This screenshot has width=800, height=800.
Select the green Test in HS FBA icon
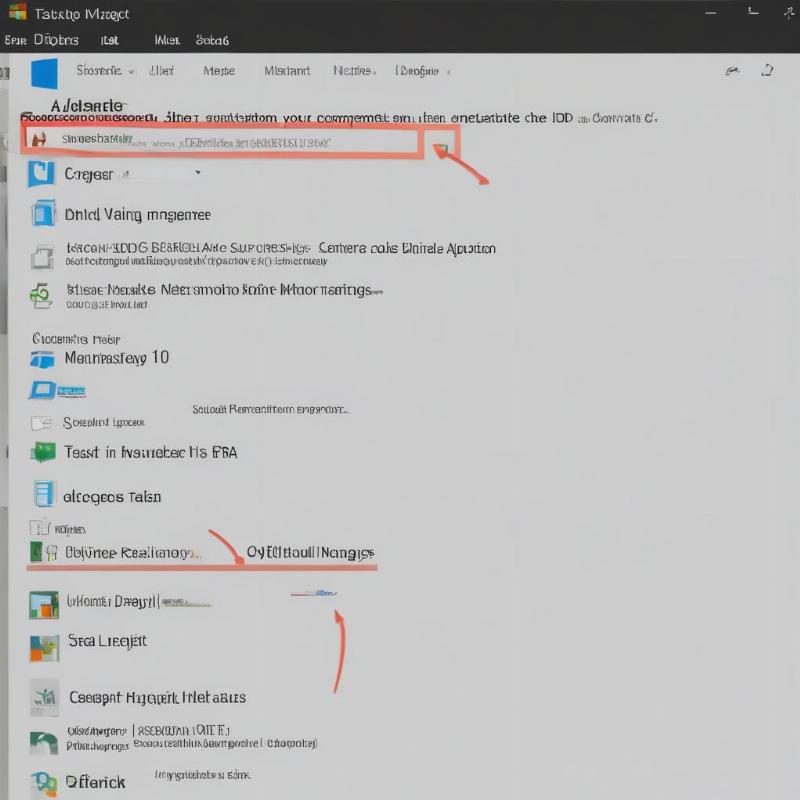click(44, 451)
